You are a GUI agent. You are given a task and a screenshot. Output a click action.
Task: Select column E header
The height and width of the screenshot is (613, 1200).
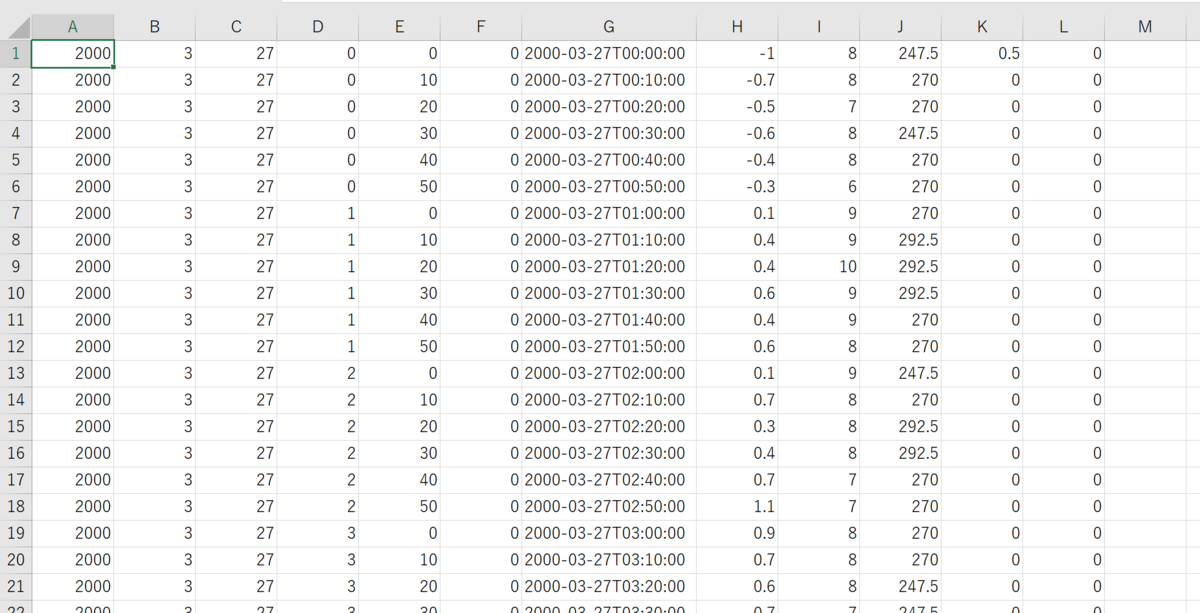399,27
